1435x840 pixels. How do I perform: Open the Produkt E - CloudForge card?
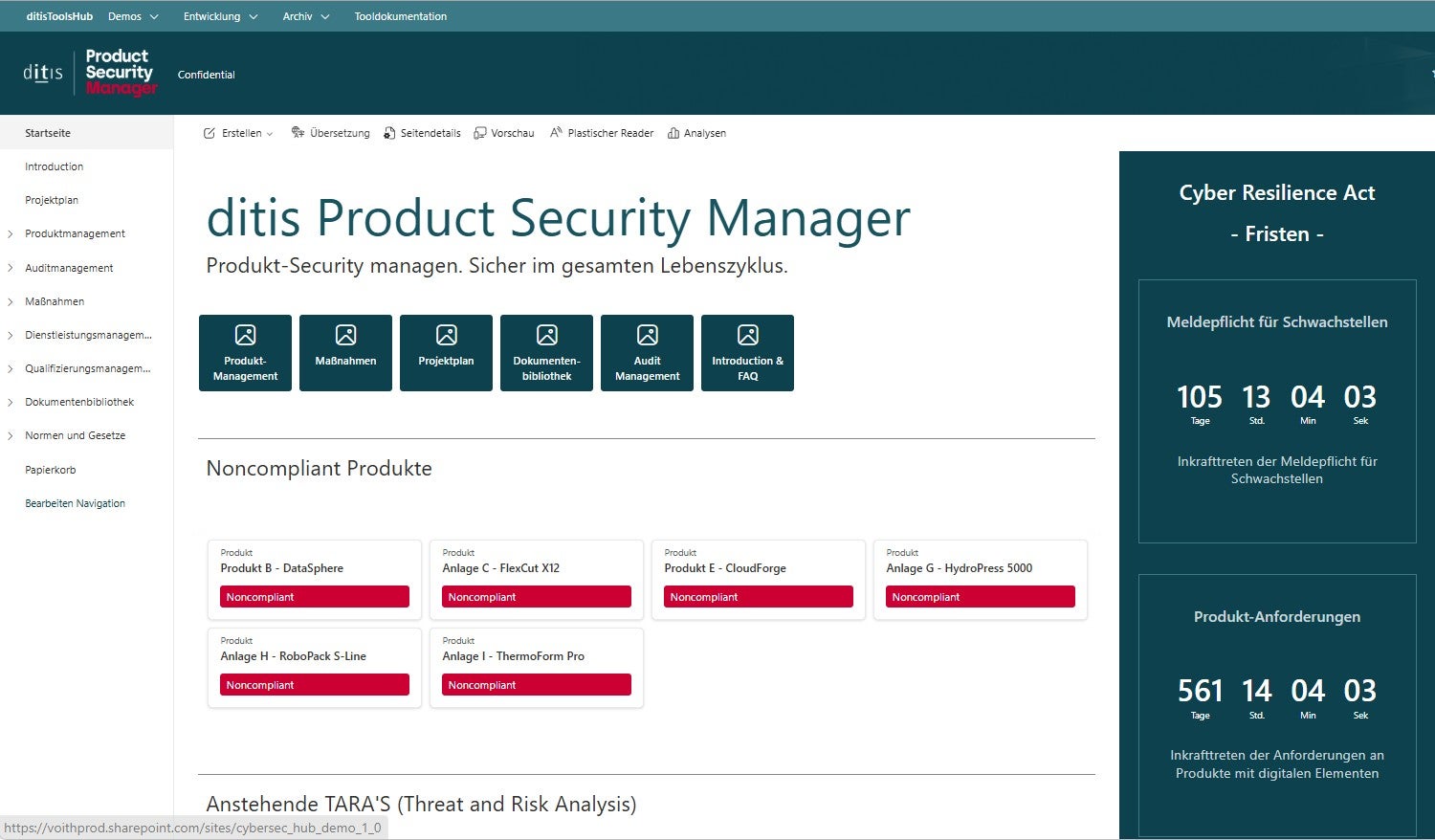759,580
